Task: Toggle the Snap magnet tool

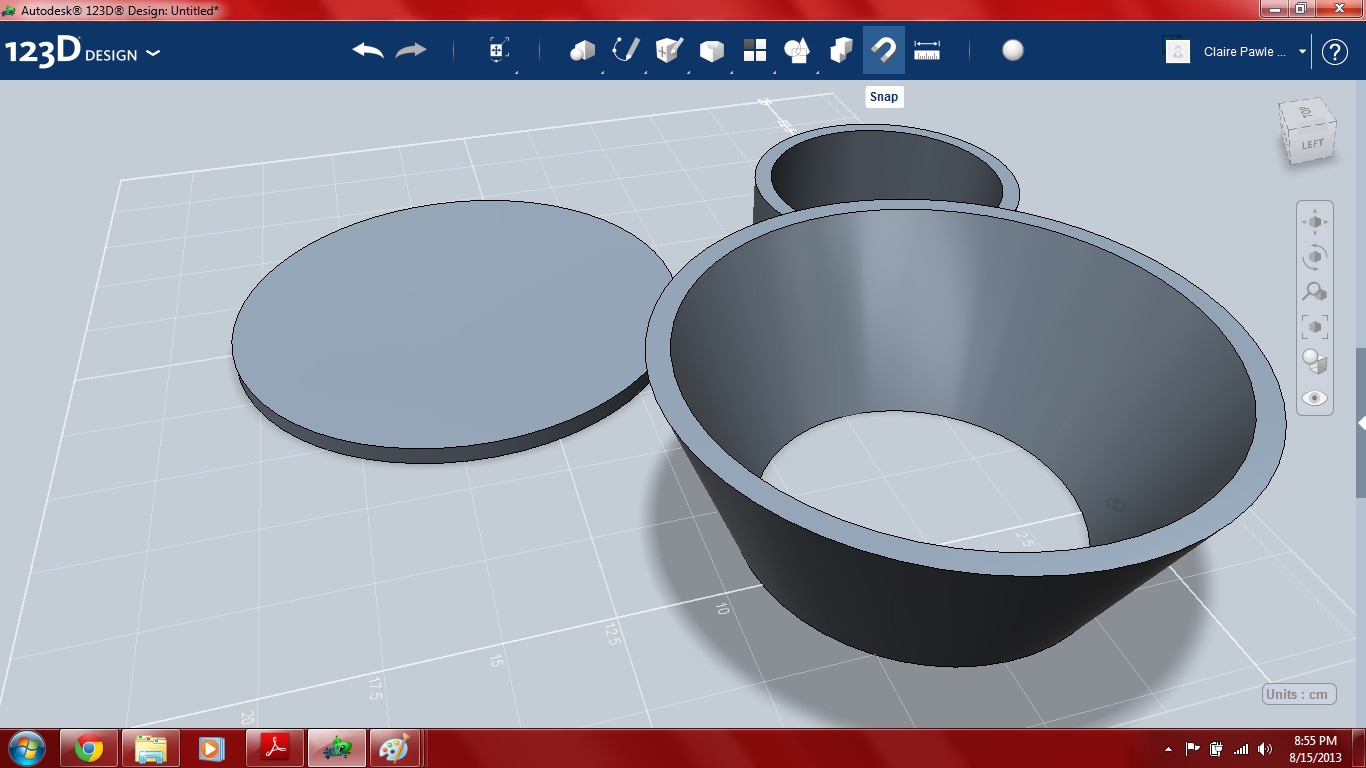Action: (x=884, y=50)
